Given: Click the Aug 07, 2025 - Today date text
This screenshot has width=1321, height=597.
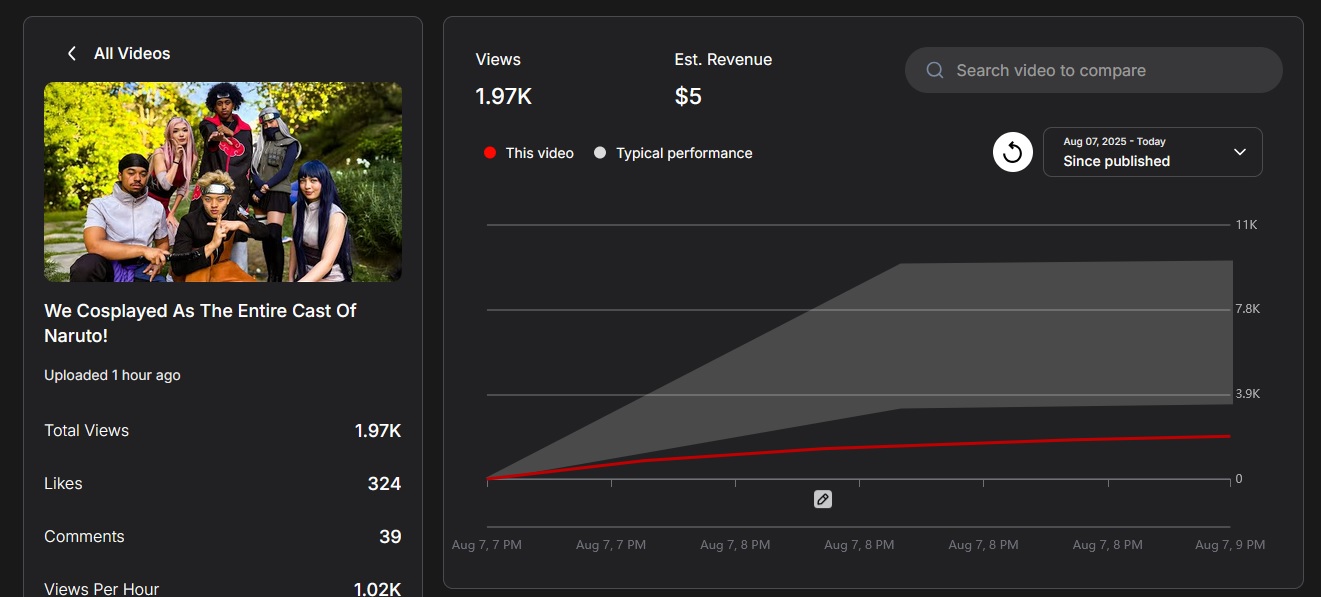Looking at the screenshot, I should tap(1114, 142).
